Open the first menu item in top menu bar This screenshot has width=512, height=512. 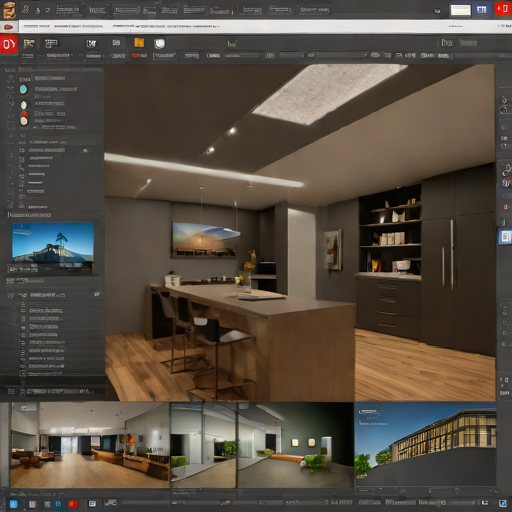click(x=68, y=9)
